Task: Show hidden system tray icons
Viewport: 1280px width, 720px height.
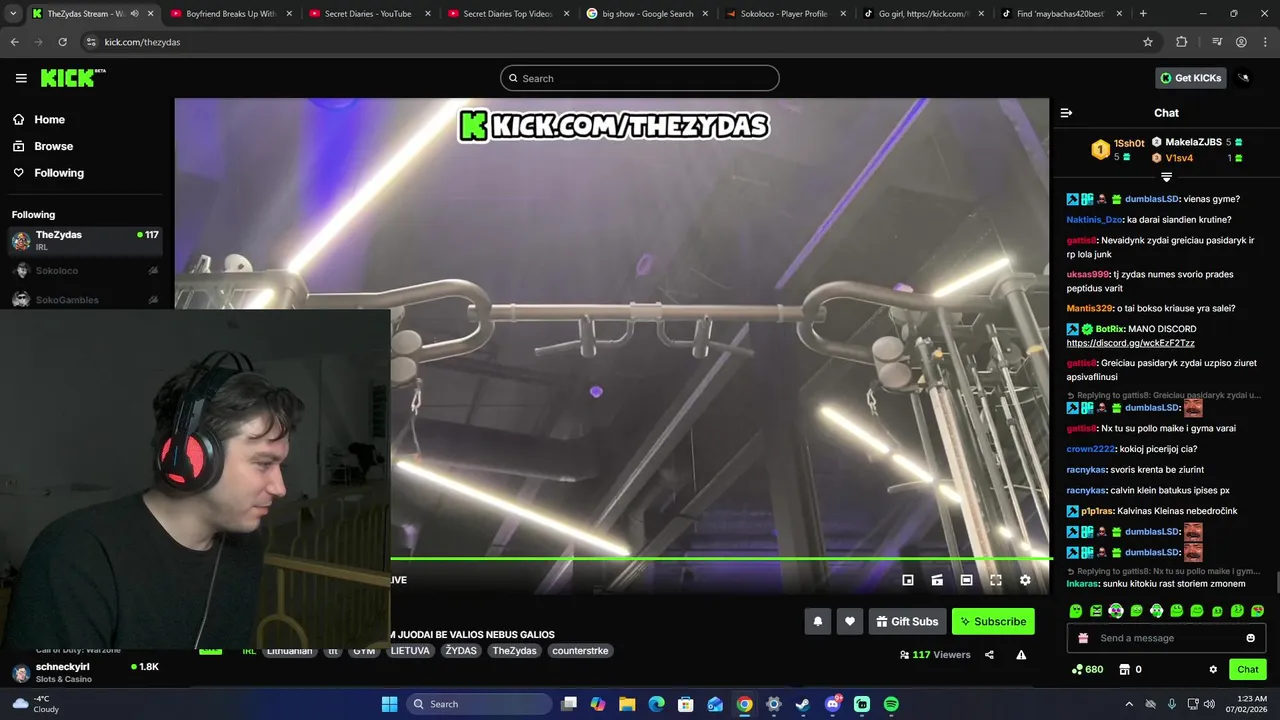Action: (1129, 704)
